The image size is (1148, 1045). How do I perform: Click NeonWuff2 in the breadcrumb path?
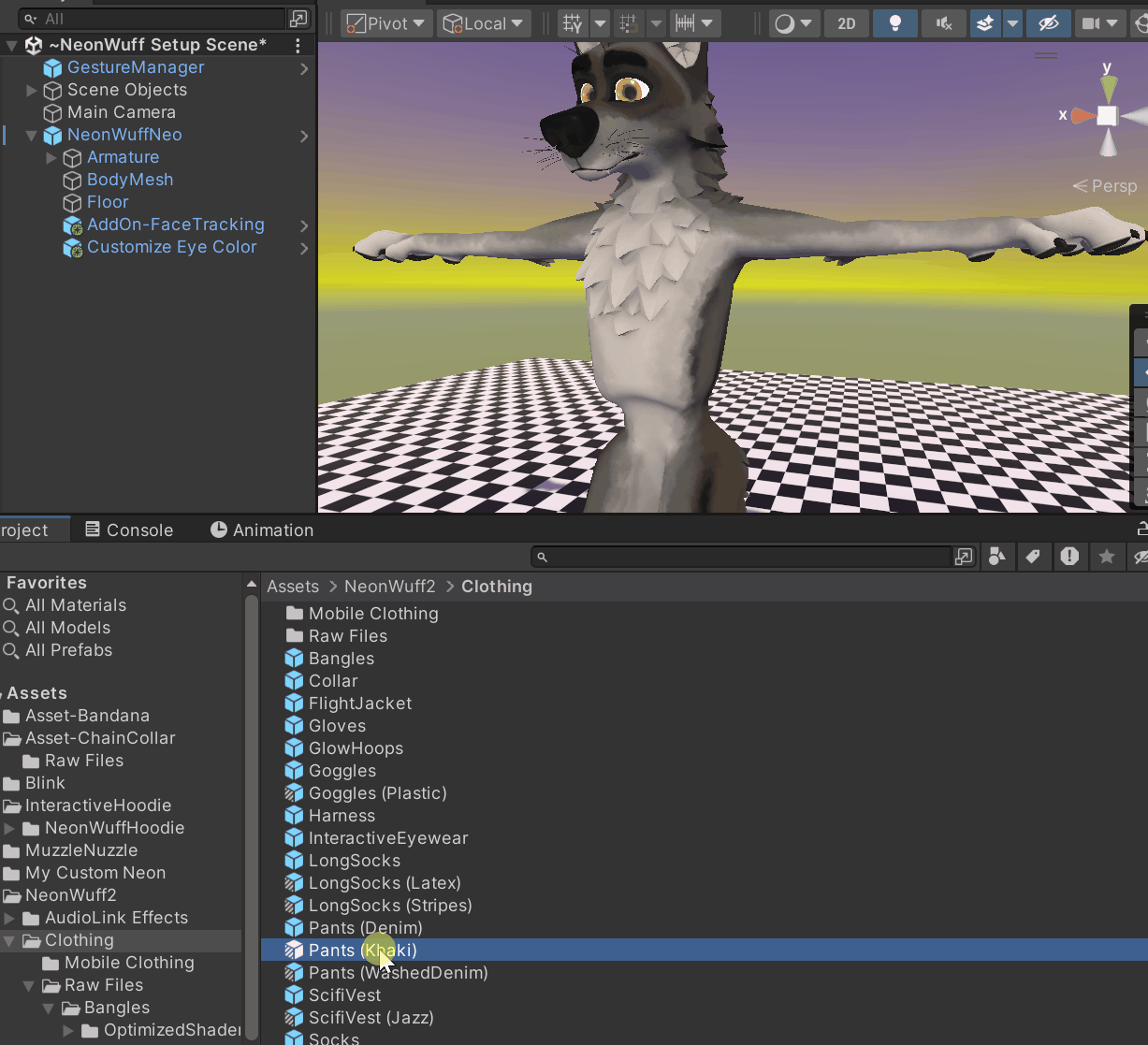tap(390, 587)
